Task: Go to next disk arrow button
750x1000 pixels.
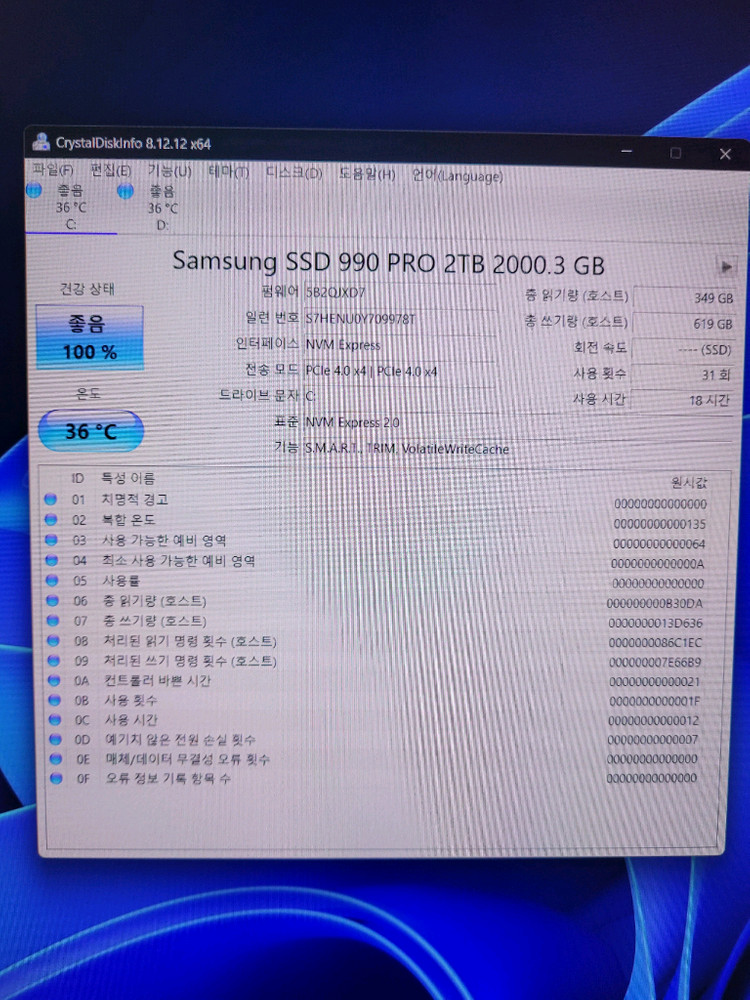Action: (x=726, y=267)
